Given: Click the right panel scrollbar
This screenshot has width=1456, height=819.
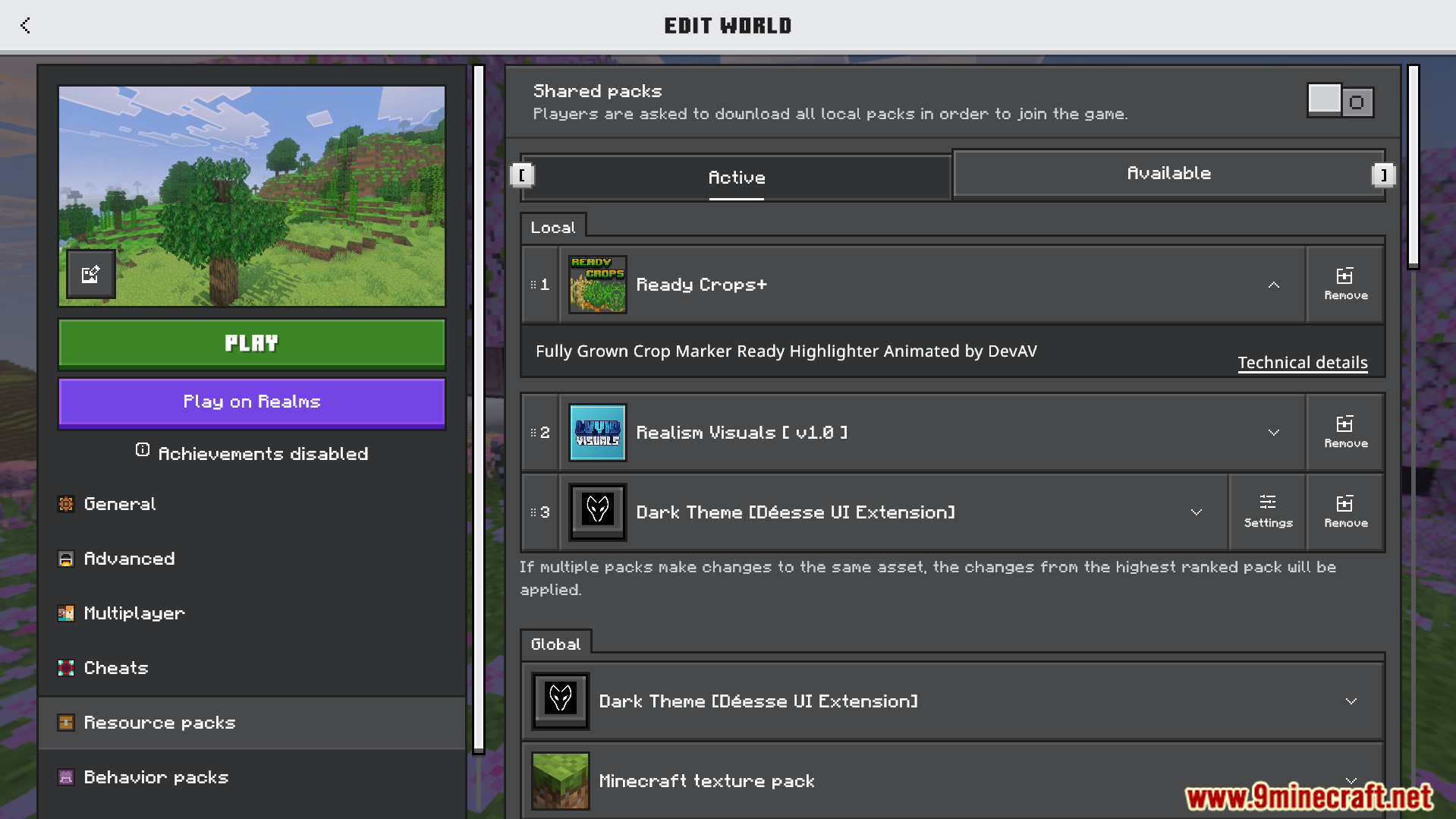Looking at the screenshot, I should (x=1413, y=167).
